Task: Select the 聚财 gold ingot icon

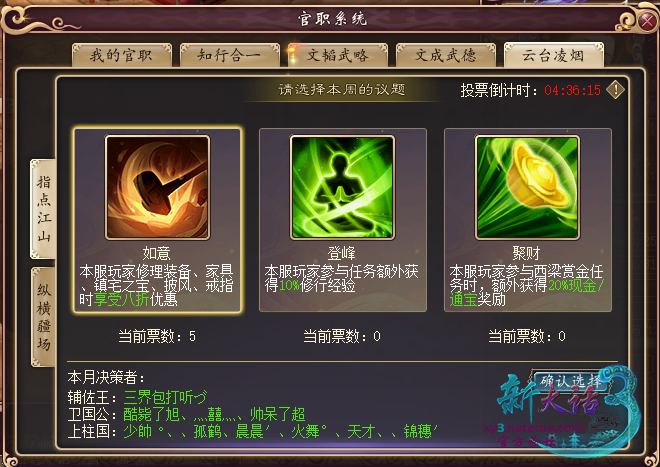Action: 527,188
